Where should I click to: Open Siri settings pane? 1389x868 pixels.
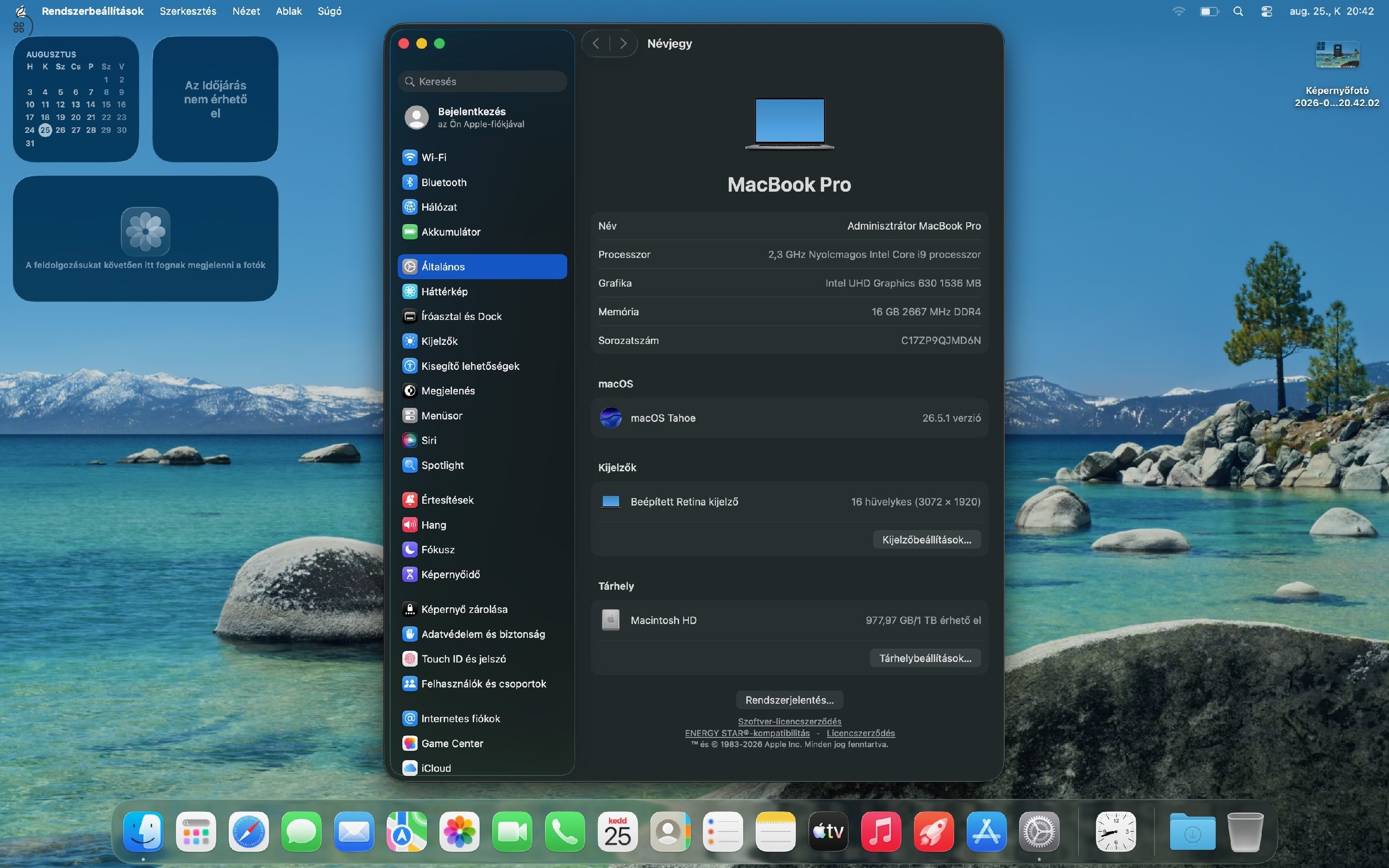coord(482,440)
